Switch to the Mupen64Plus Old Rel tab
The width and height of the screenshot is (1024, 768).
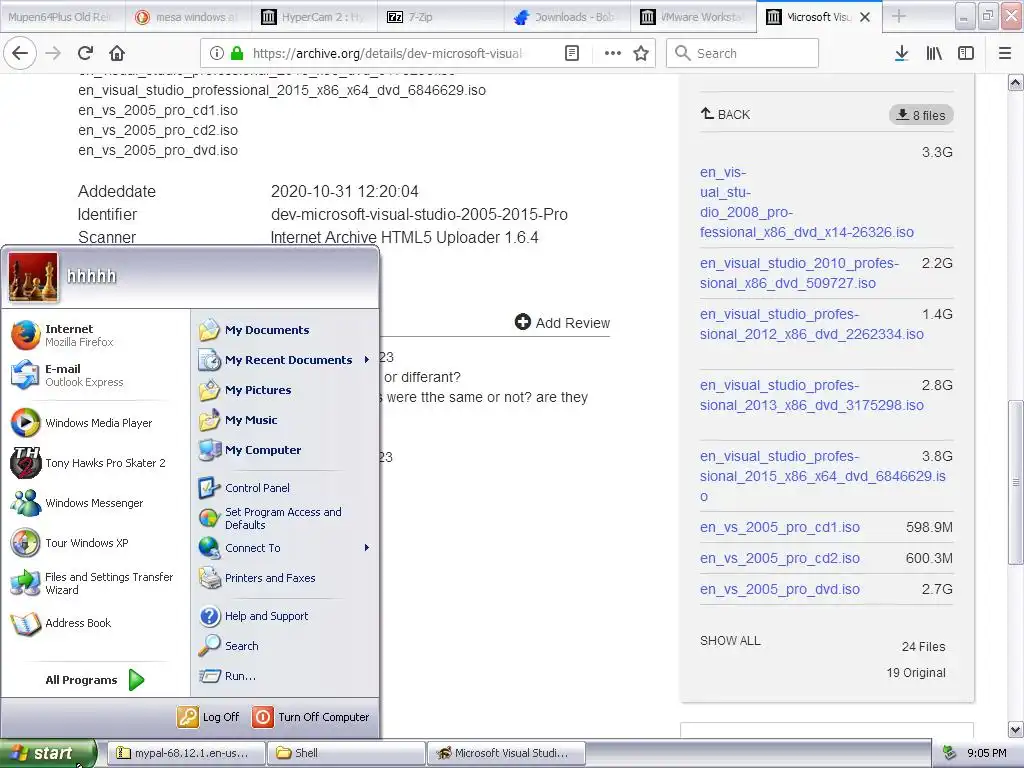pyautogui.click(x=62, y=17)
